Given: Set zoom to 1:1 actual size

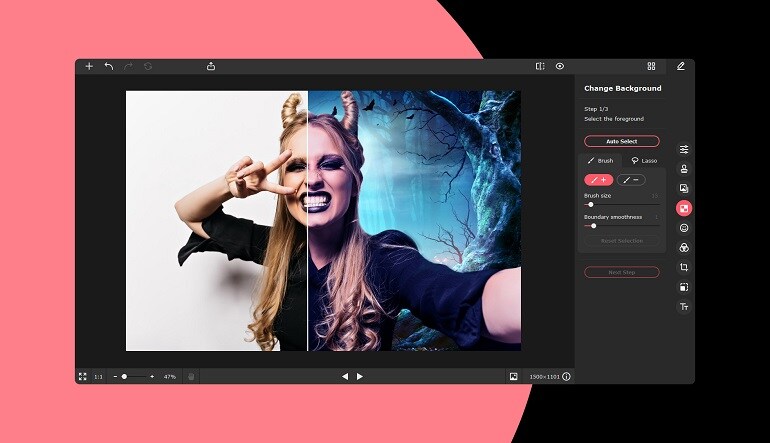Looking at the screenshot, I should point(98,377).
